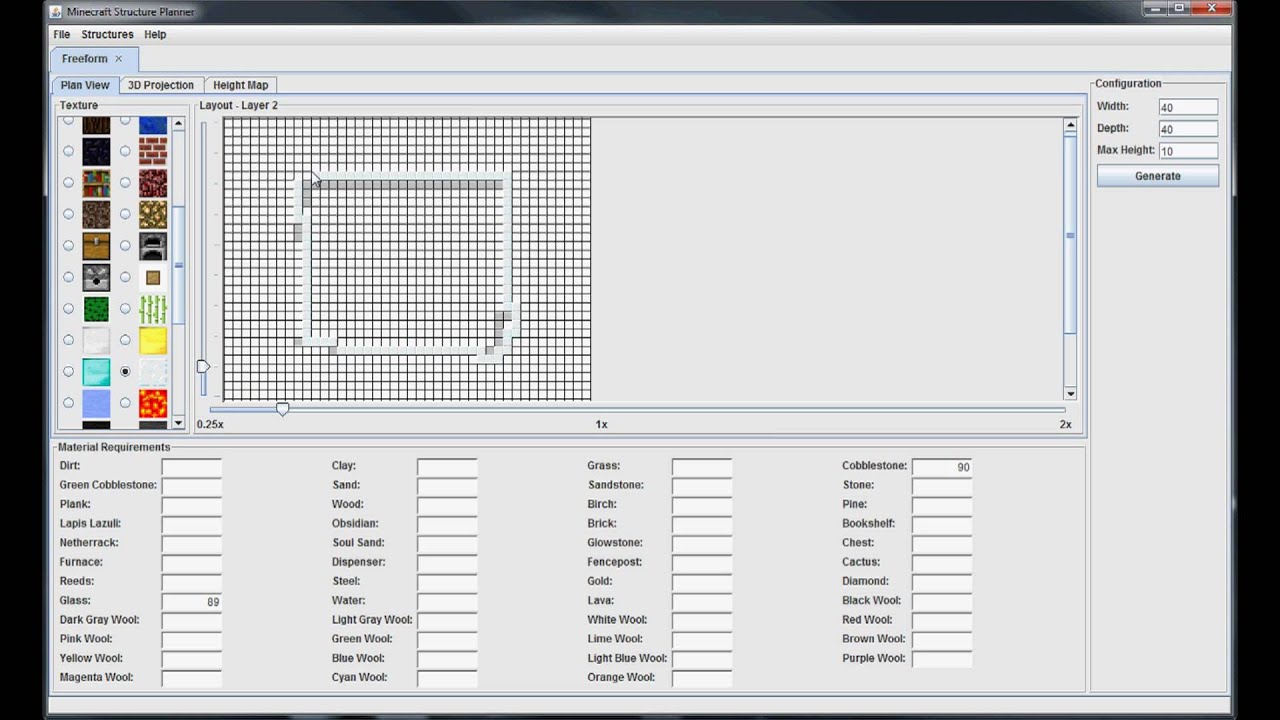Click the lapis lazuli blue texture thumbnail
Image resolution: width=1280 pixels, height=720 pixels.
[153, 125]
